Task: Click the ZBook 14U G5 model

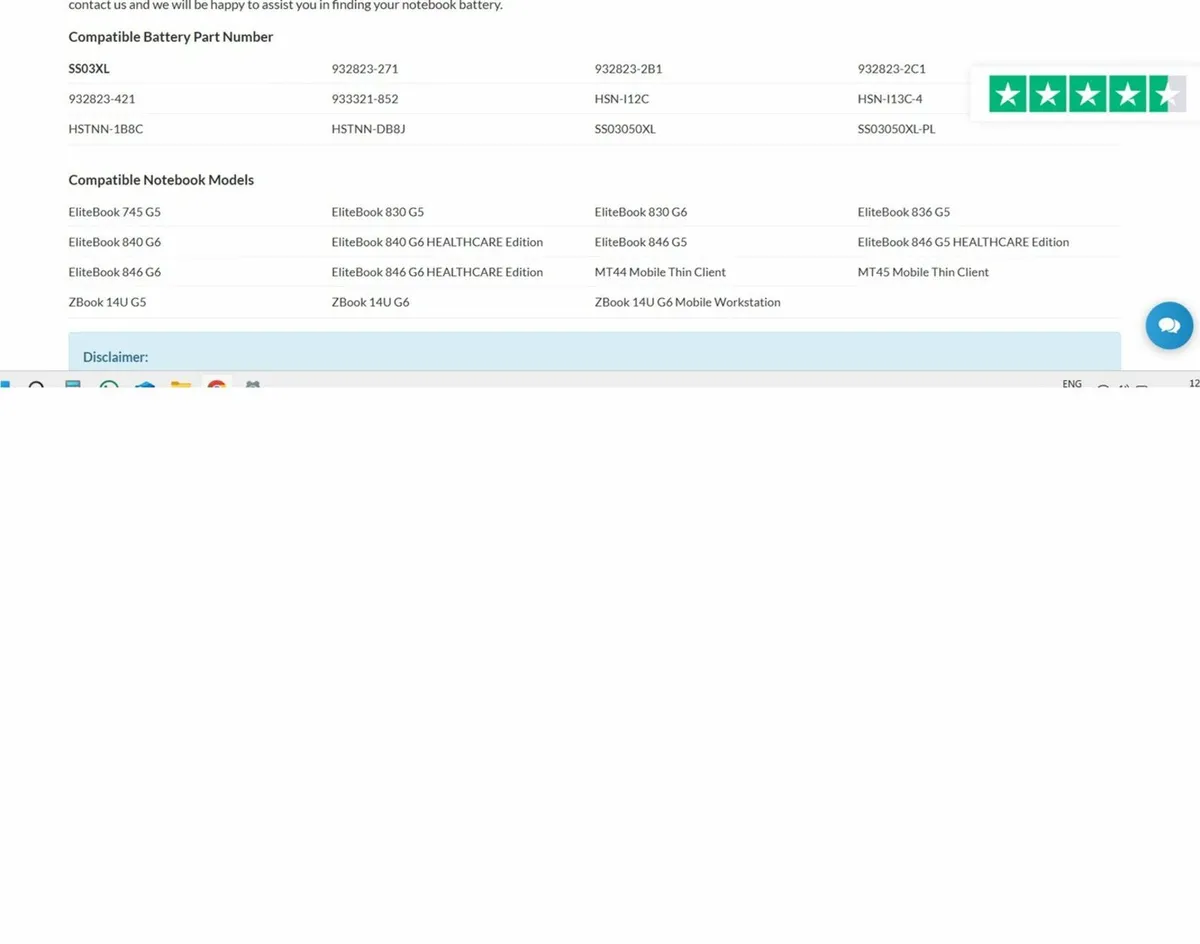Action: point(107,302)
